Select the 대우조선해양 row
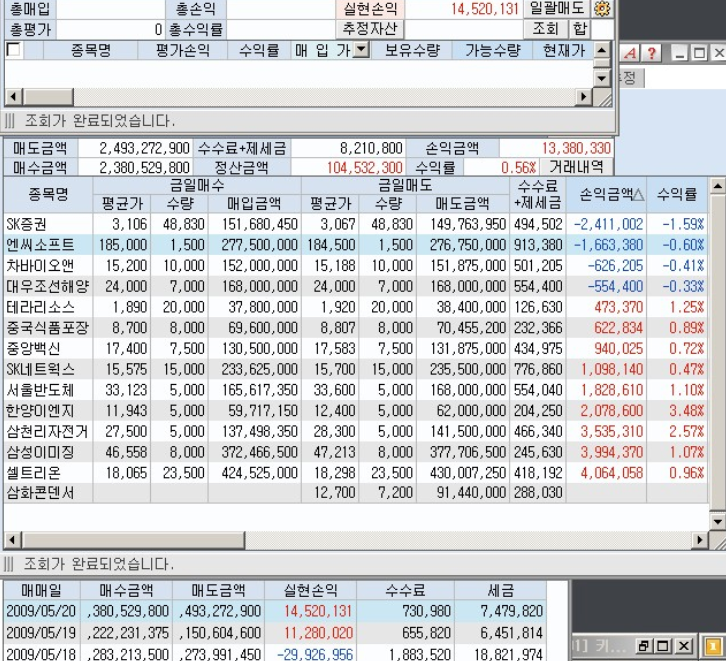This screenshot has height=661, width=726. click(x=355, y=287)
